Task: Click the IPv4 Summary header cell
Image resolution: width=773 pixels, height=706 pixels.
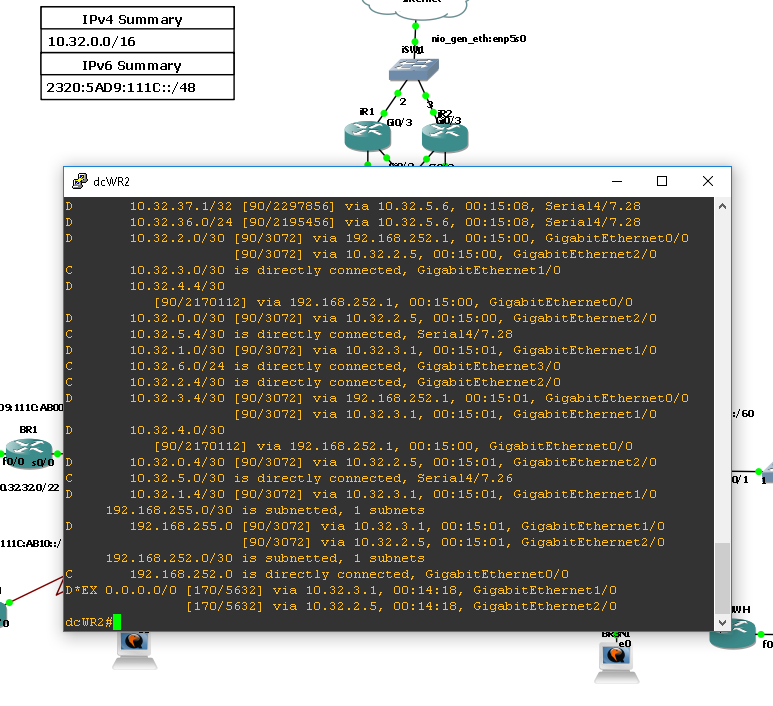Action: (x=138, y=19)
